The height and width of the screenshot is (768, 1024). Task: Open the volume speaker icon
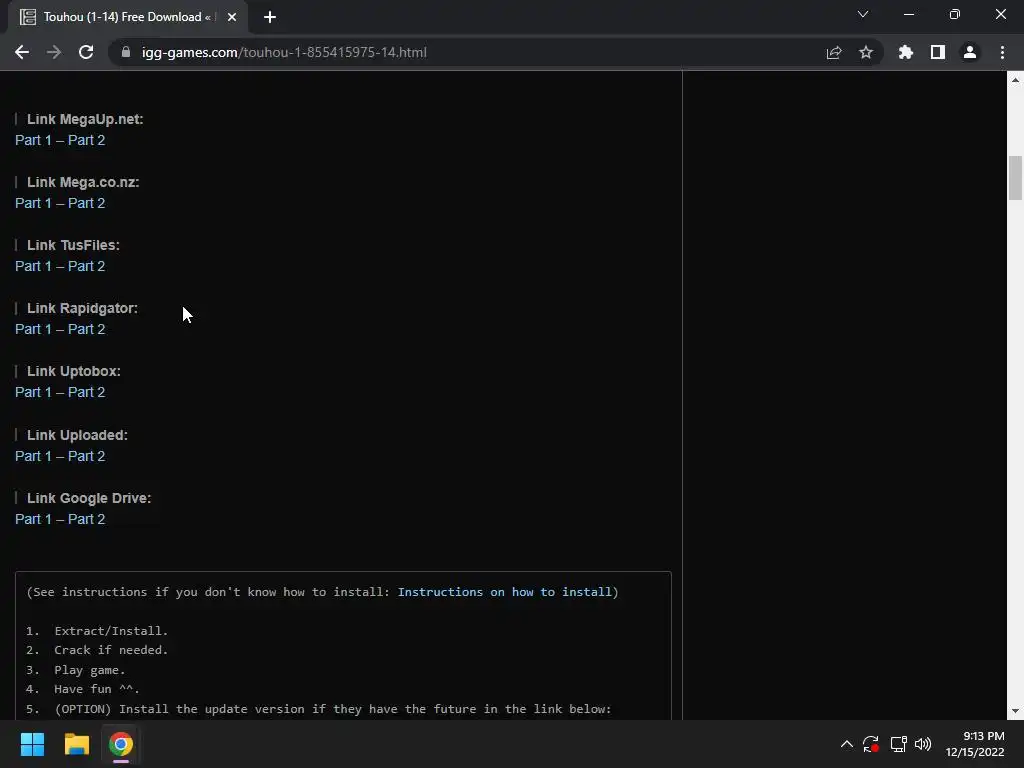tap(923, 744)
